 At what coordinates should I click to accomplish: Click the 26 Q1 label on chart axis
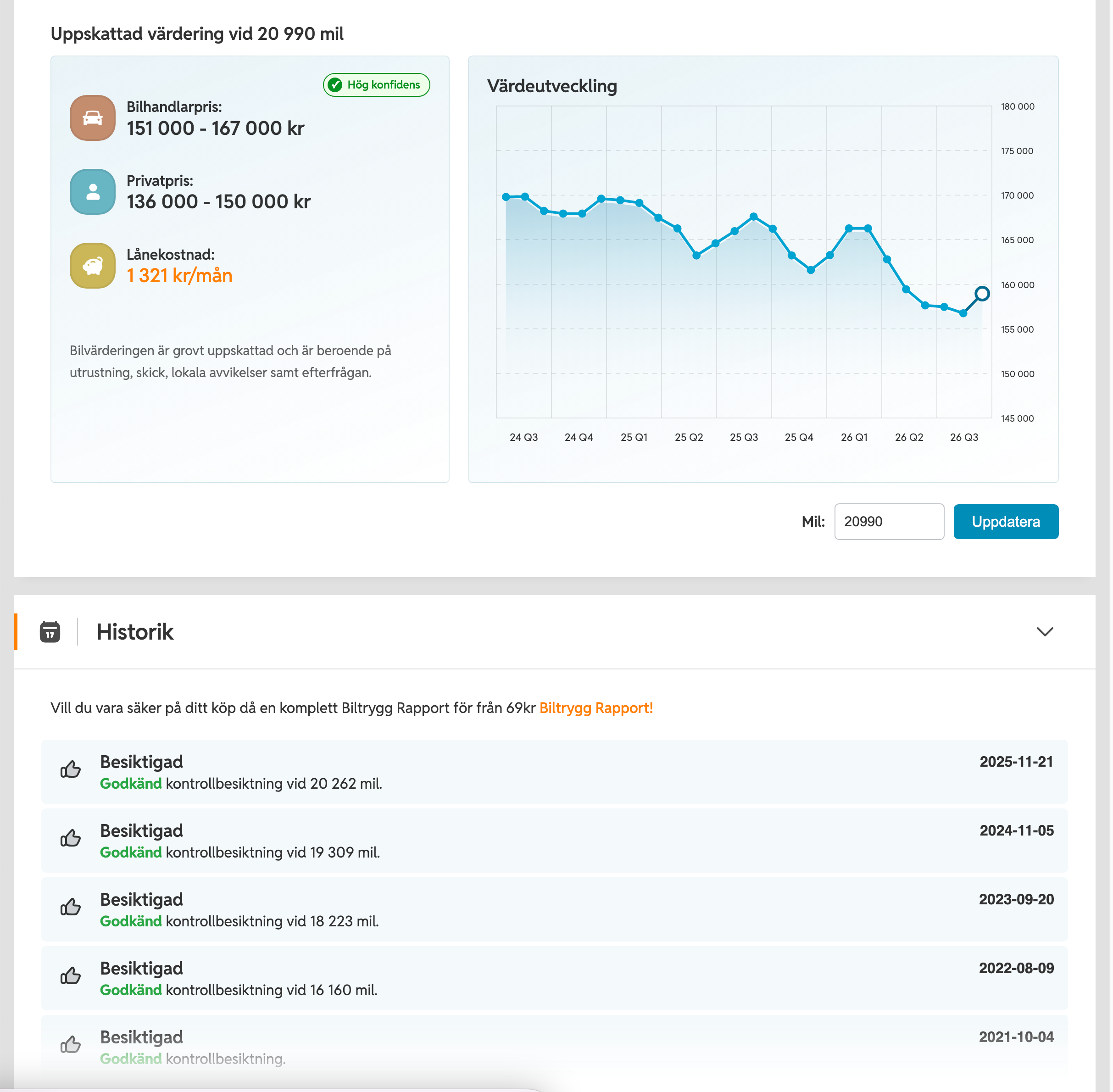point(854,437)
